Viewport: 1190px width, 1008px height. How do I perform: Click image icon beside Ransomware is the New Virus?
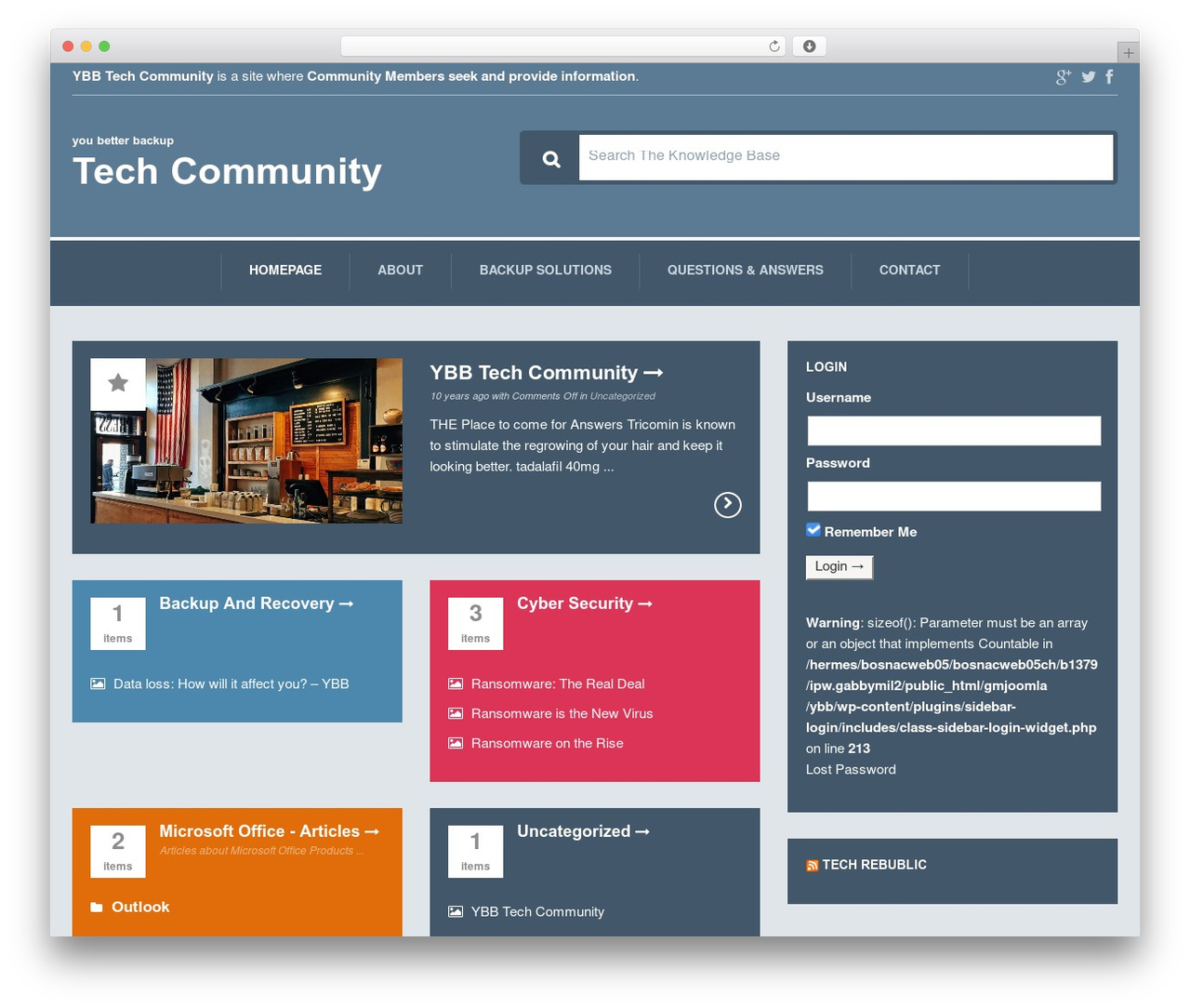coord(456,713)
